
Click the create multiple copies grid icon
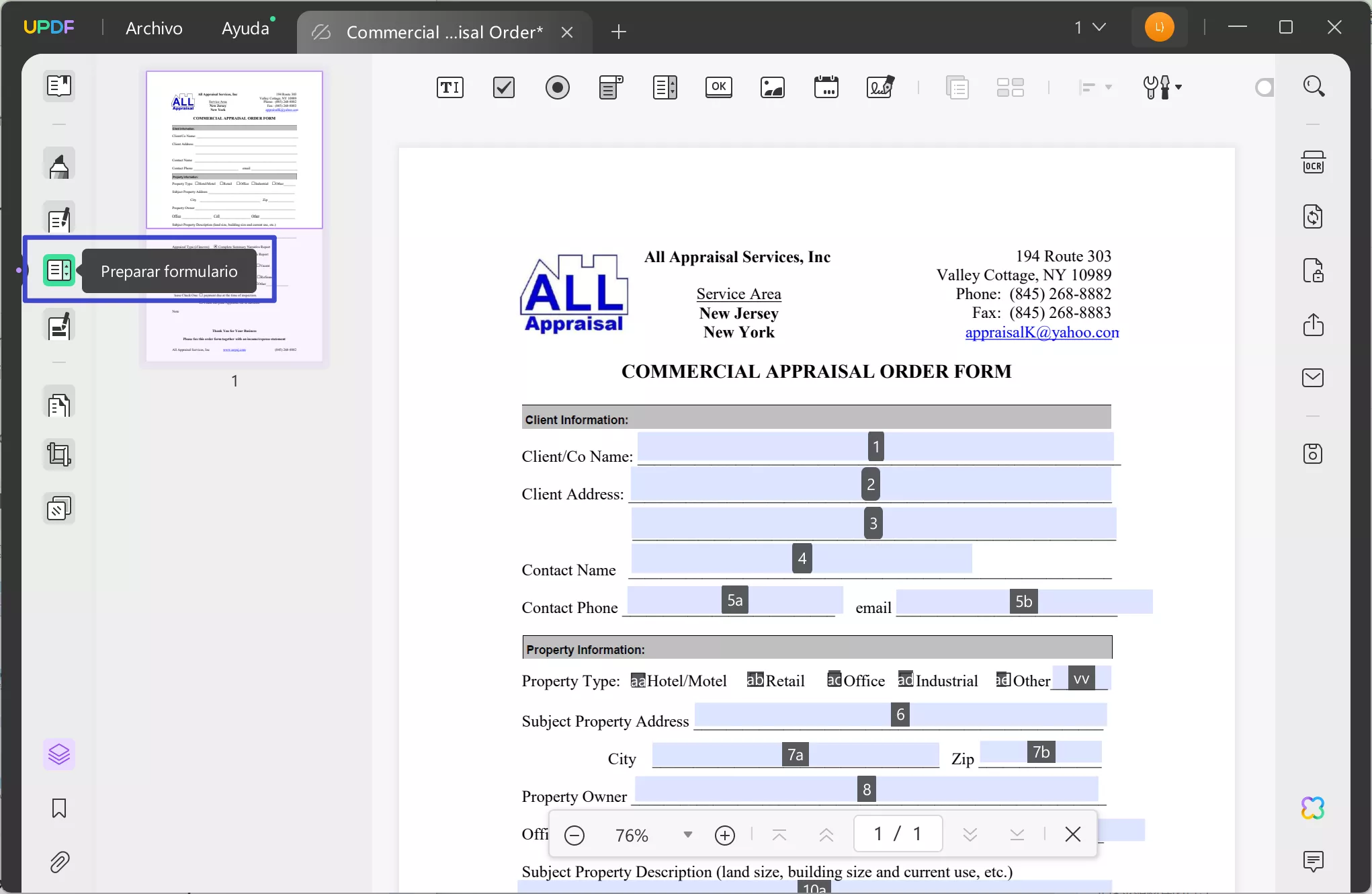pyautogui.click(x=1011, y=87)
